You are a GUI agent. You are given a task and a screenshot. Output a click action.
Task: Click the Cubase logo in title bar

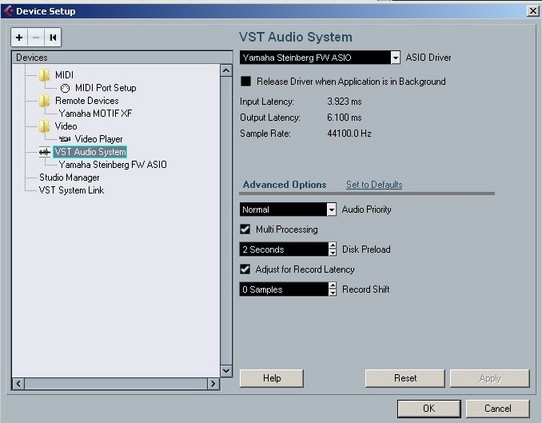tap(8, 11)
